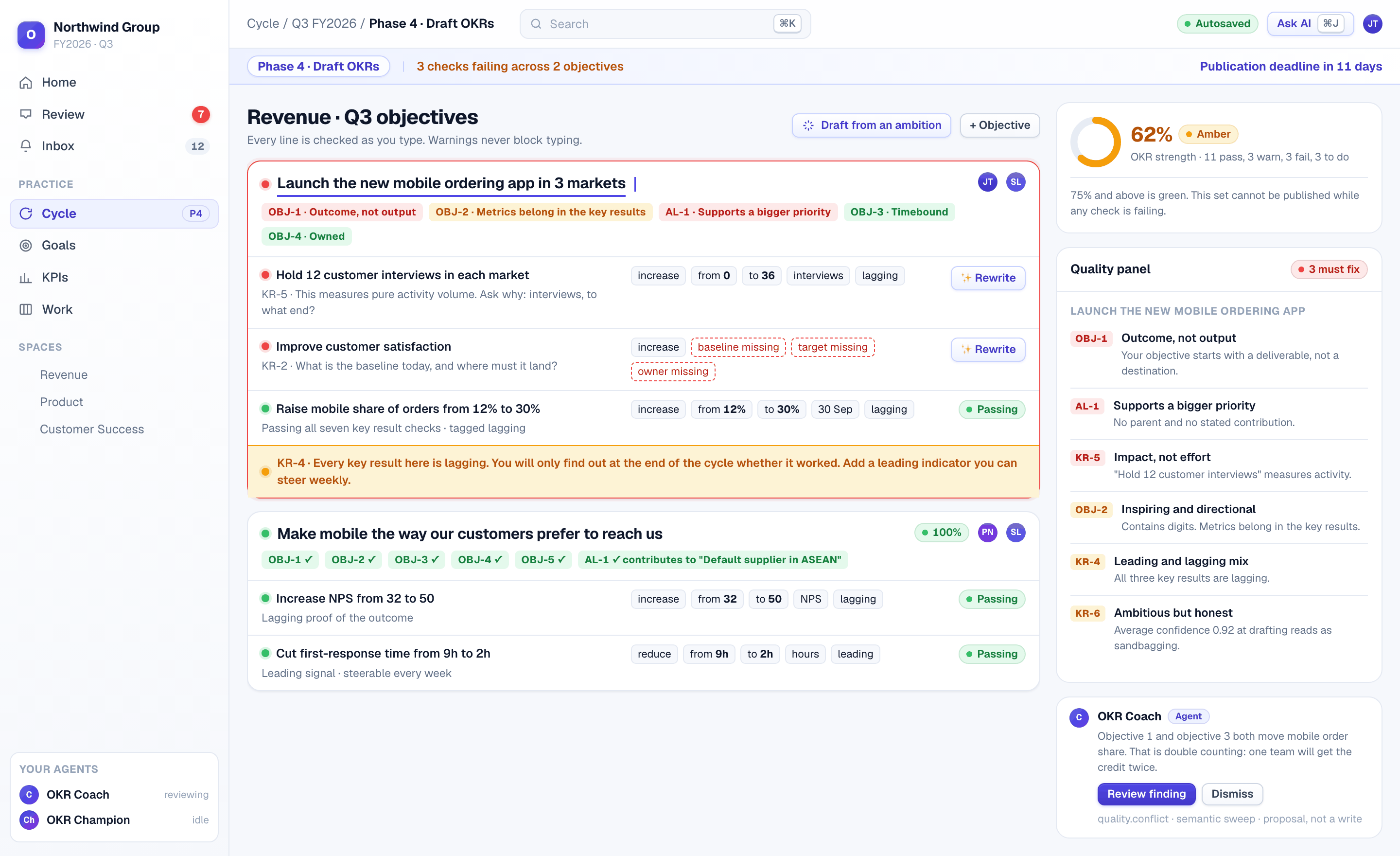Screen dimensions: 1400x856
Task: Click the Search input field
Action: click(665, 24)
